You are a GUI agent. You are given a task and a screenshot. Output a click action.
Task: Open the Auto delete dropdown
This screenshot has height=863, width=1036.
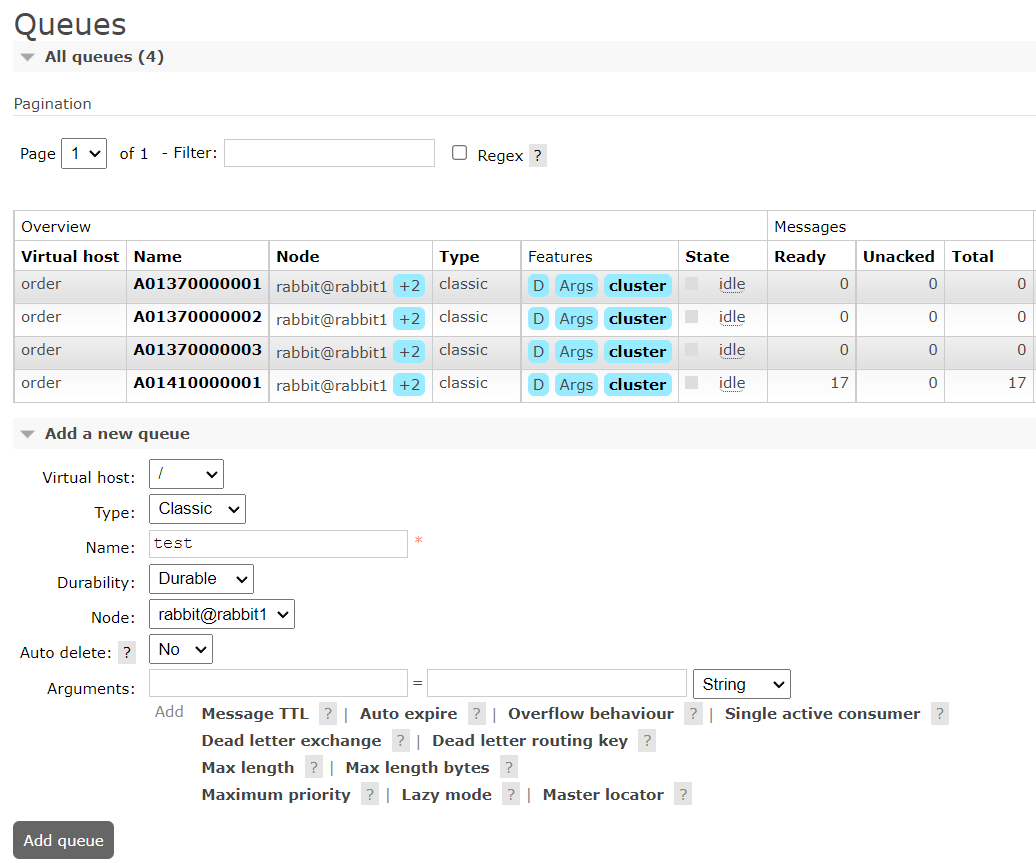[x=181, y=650]
